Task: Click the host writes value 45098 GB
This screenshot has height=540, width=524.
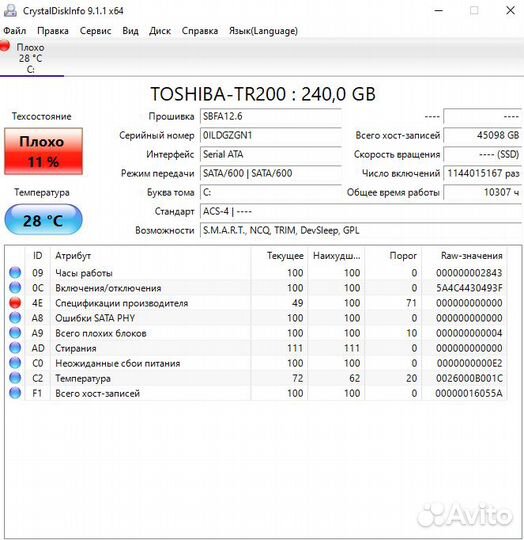Action: tap(483, 135)
